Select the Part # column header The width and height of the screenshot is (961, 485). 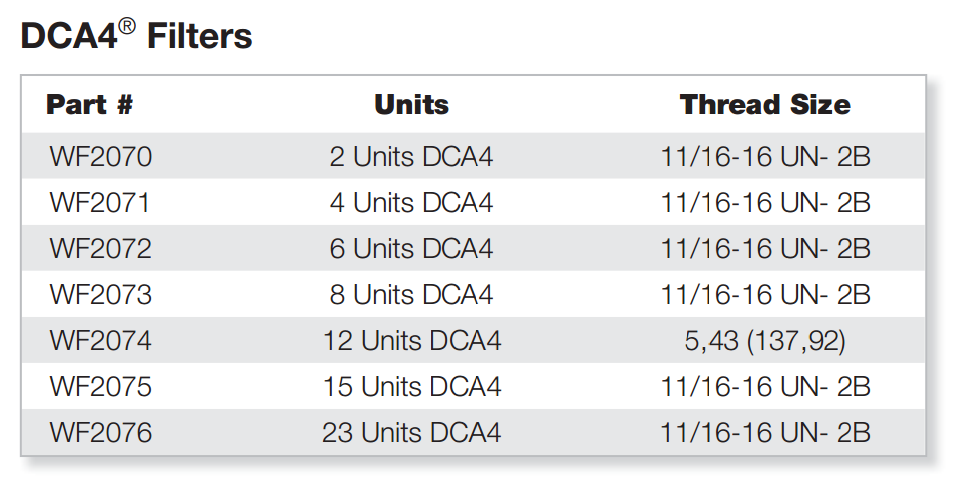89,104
